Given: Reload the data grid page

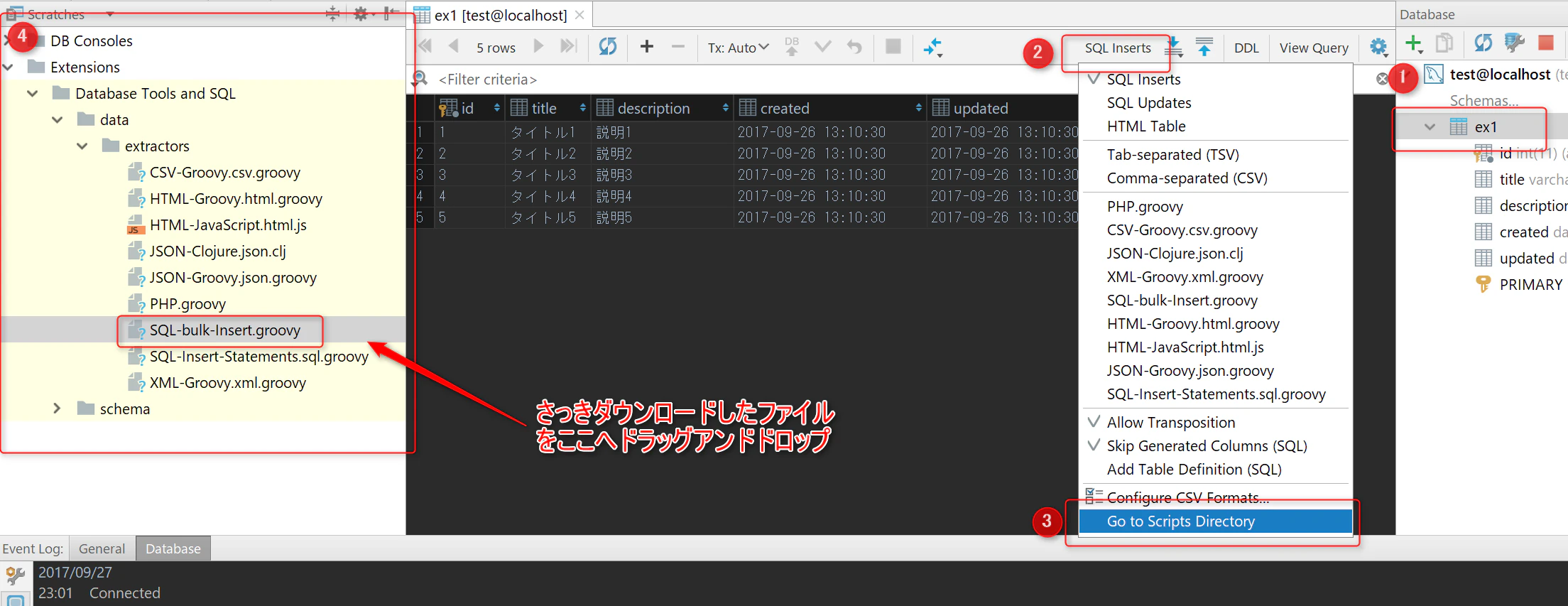Looking at the screenshot, I should [x=608, y=47].
